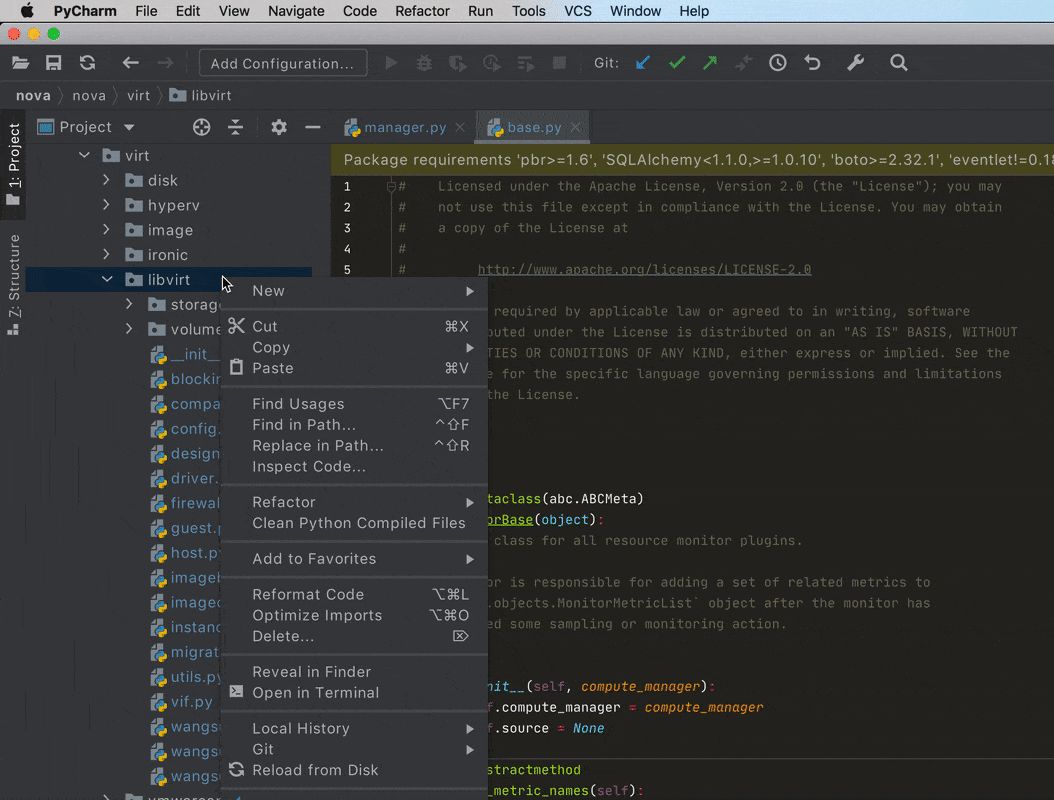Open Git history clock icon
This screenshot has width=1054, height=800.
778,63
